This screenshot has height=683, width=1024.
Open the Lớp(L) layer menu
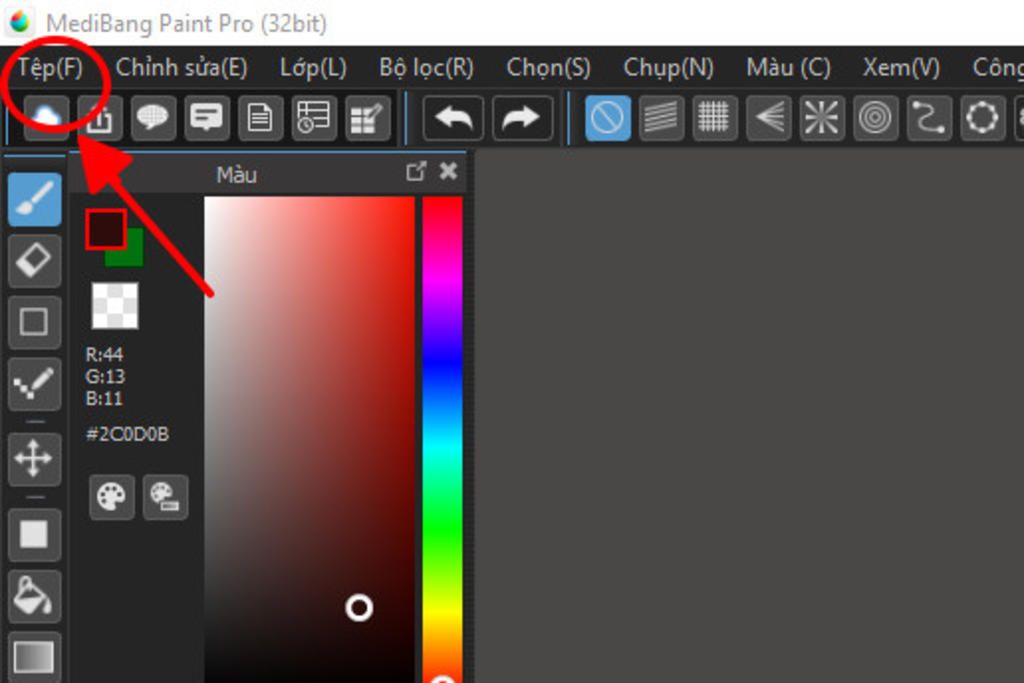(x=313, y=67)
